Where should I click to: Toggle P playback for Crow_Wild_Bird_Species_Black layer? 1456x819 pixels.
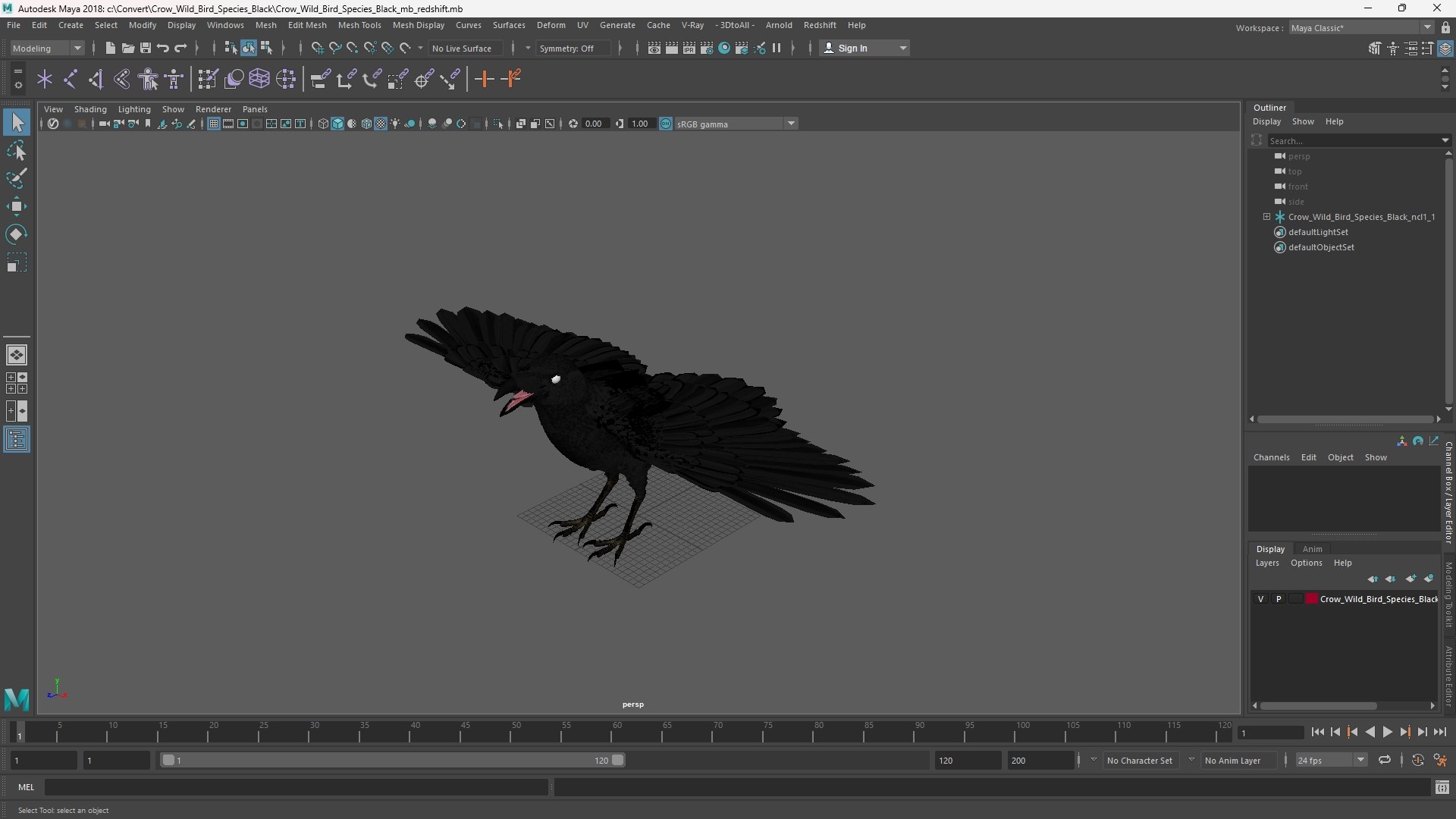pos(1279,599)
